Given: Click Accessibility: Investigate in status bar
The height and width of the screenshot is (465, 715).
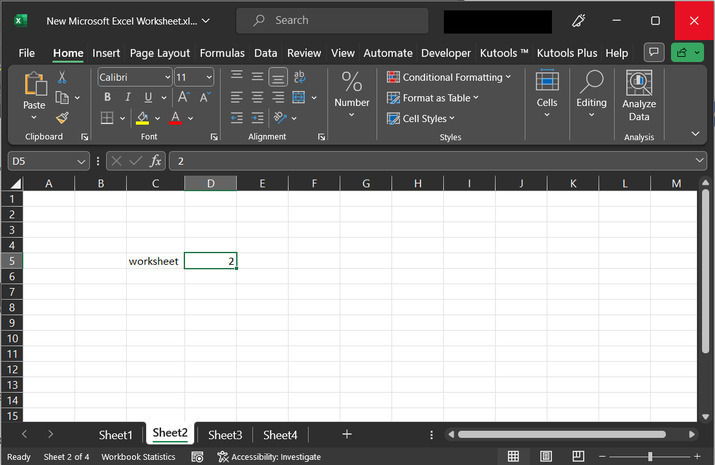Looking at the screenshot, I should (x=269, y=456).
